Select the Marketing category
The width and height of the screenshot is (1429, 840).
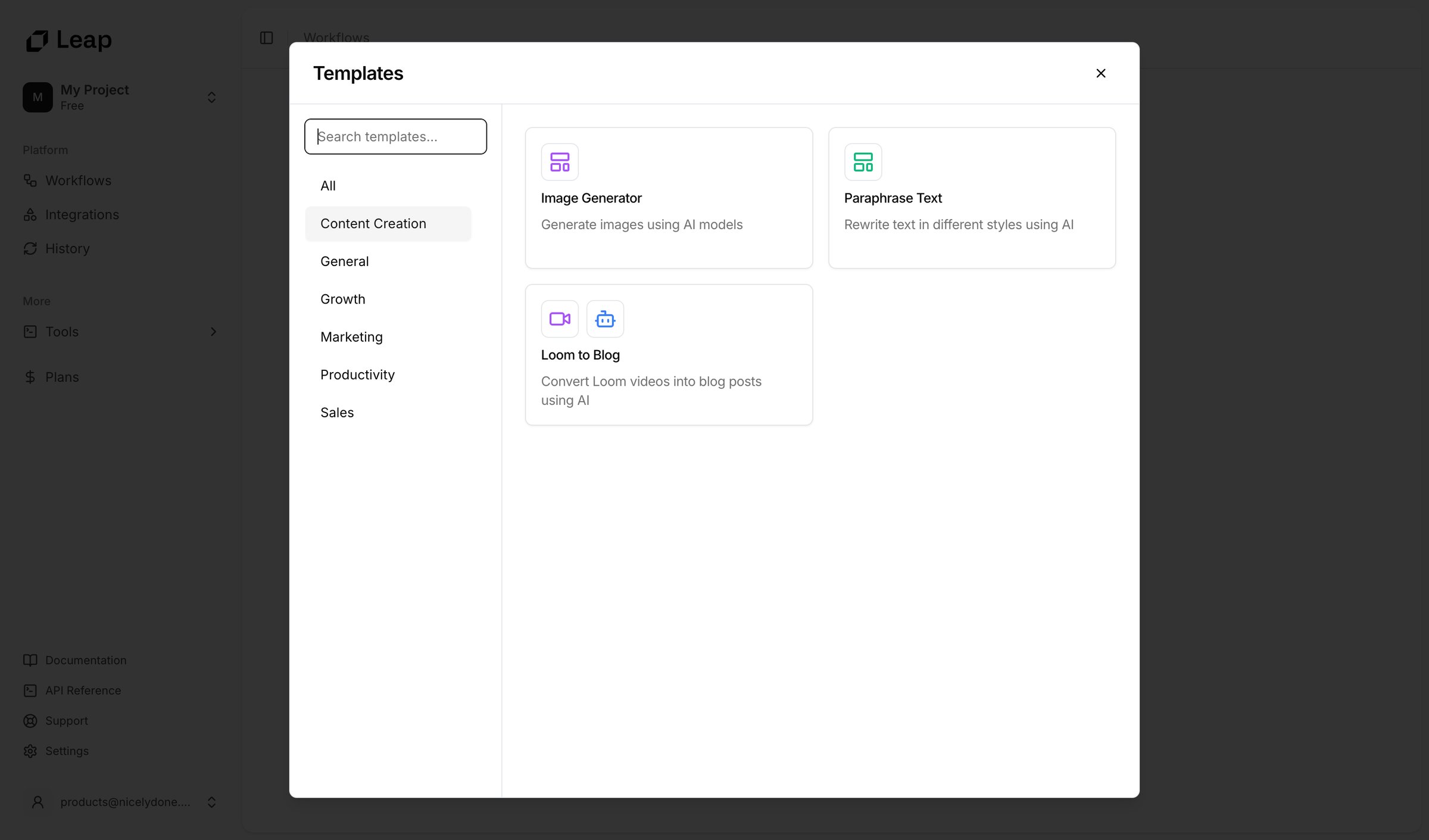pos(388,337)
